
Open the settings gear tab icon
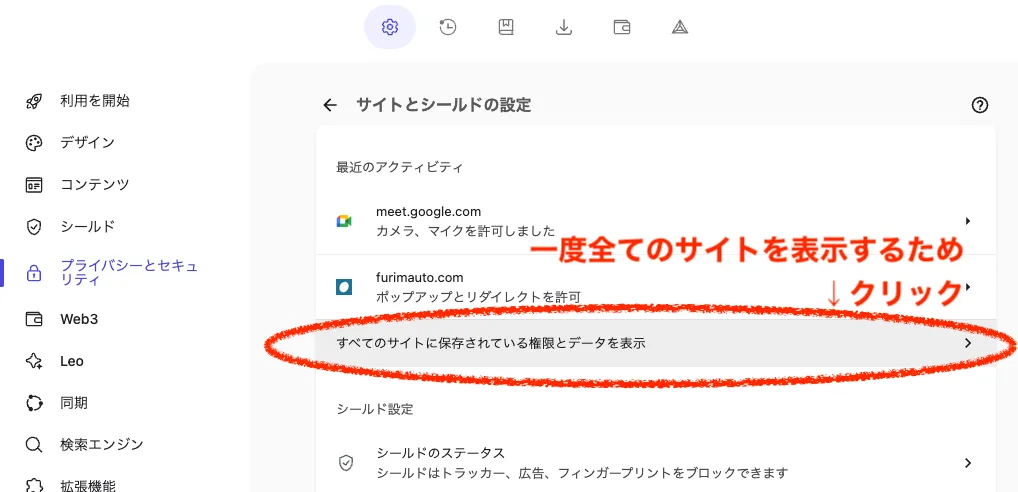pyautogui.click(x=390, y=27)
